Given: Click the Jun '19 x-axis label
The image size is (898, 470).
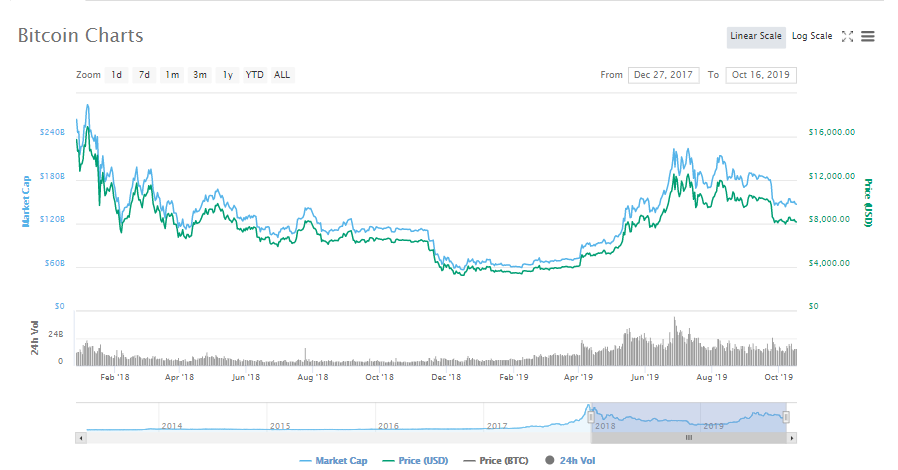Looking at the screenshot, I should pos(645,377).
